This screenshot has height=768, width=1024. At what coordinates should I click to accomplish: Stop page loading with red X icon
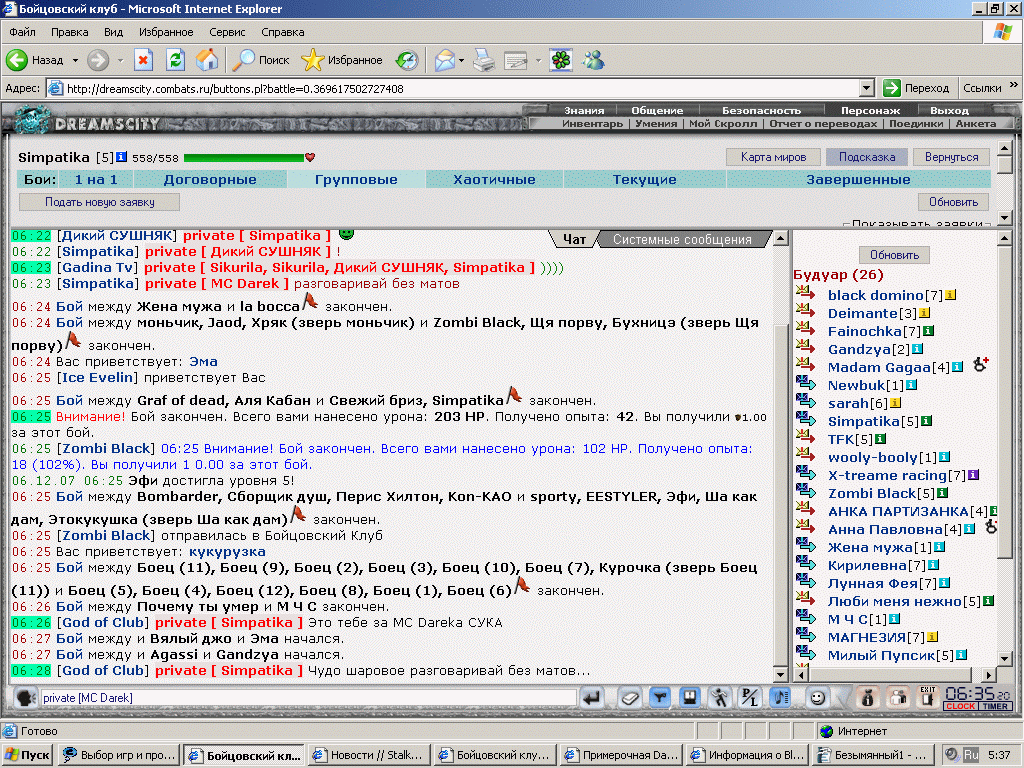[x=143, y=60]
